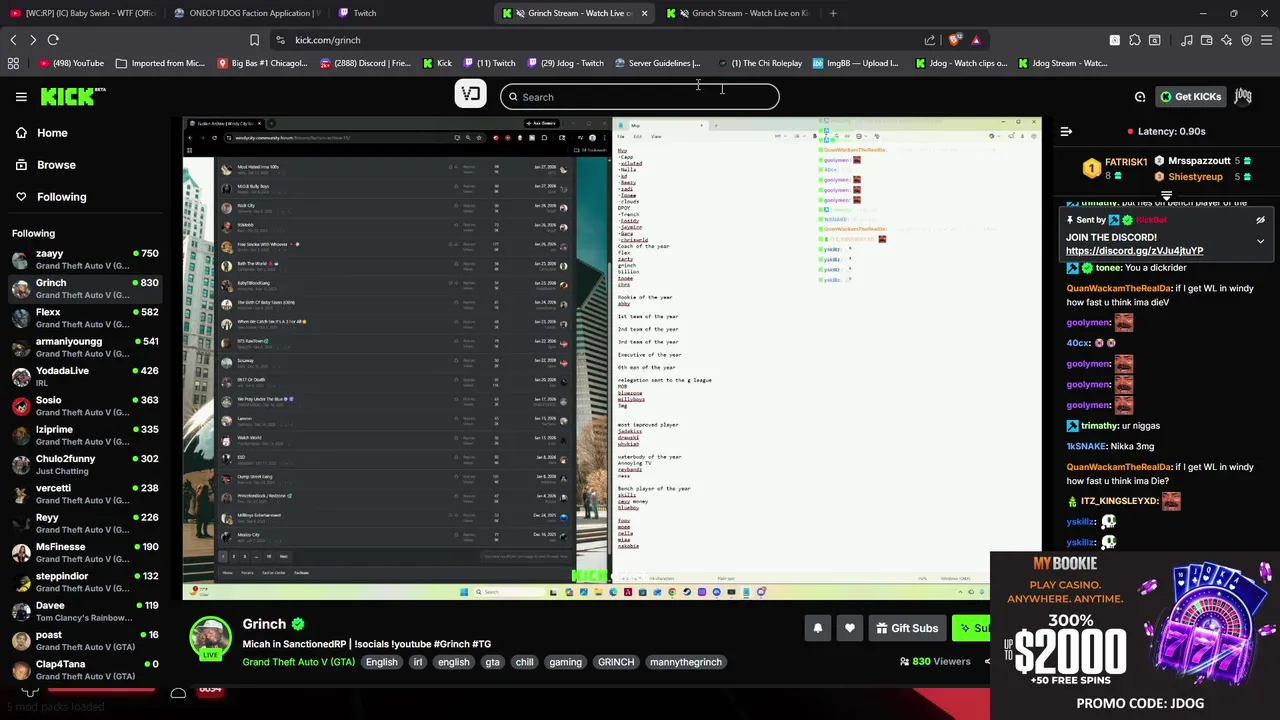
Task: Select zaayy in the following list
Action: pyautogui.click(x=86, y=260)
